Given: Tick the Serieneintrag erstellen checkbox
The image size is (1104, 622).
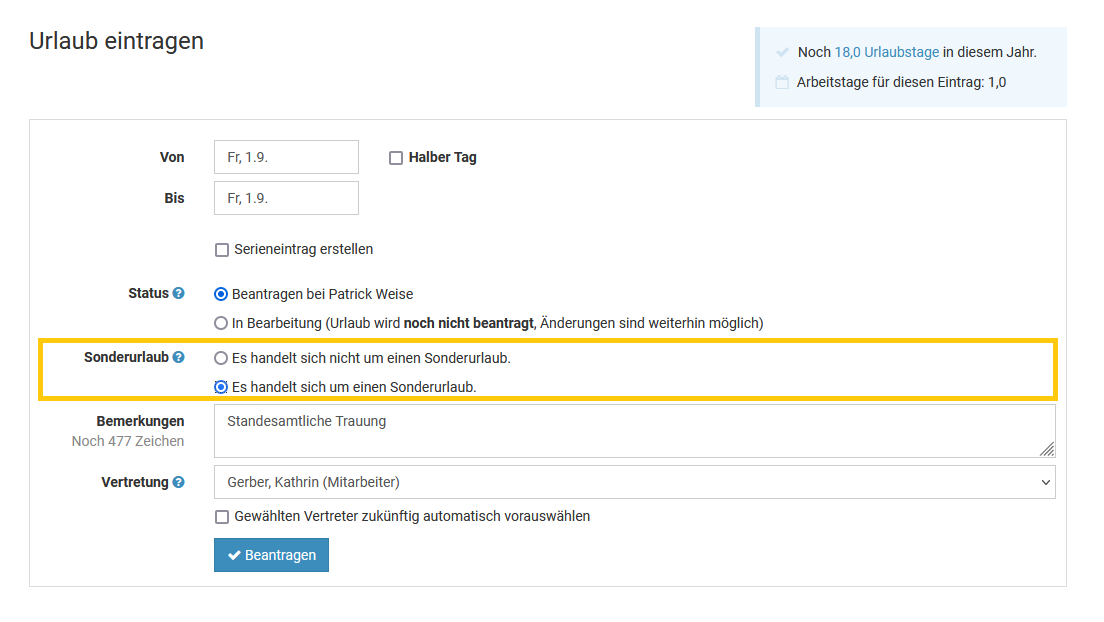Looking at the screenshot, I should (x=222, y=250).
